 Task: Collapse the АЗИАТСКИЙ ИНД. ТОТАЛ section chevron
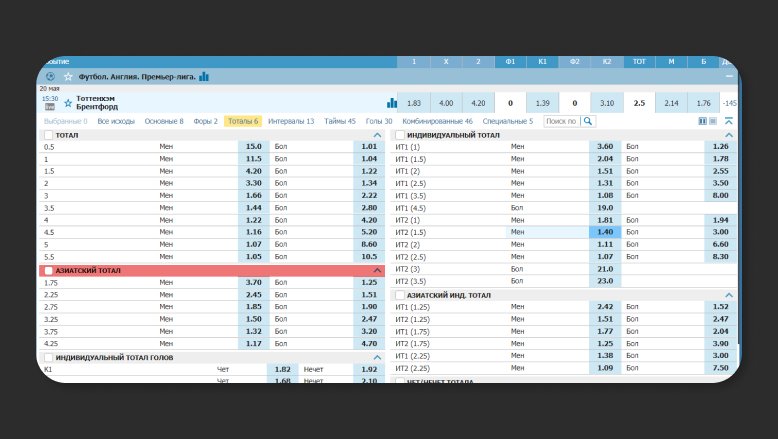click(728, 295)
